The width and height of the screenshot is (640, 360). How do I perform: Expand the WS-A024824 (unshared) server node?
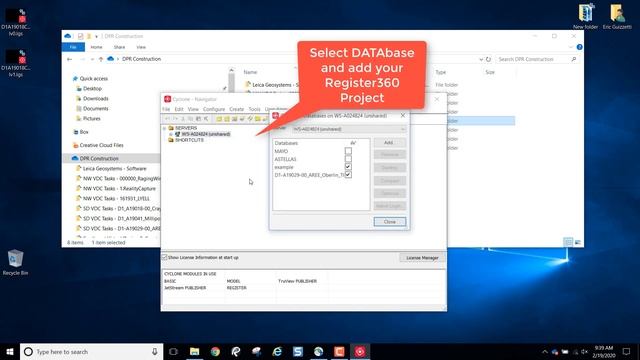point(171,134)
